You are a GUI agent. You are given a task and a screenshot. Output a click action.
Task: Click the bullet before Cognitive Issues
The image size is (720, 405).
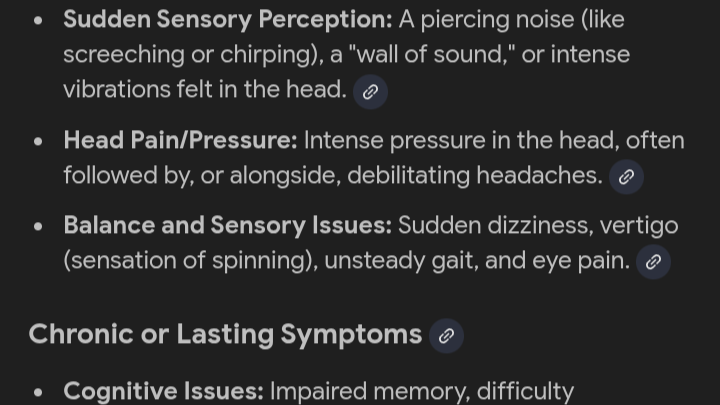pos(38,392)
